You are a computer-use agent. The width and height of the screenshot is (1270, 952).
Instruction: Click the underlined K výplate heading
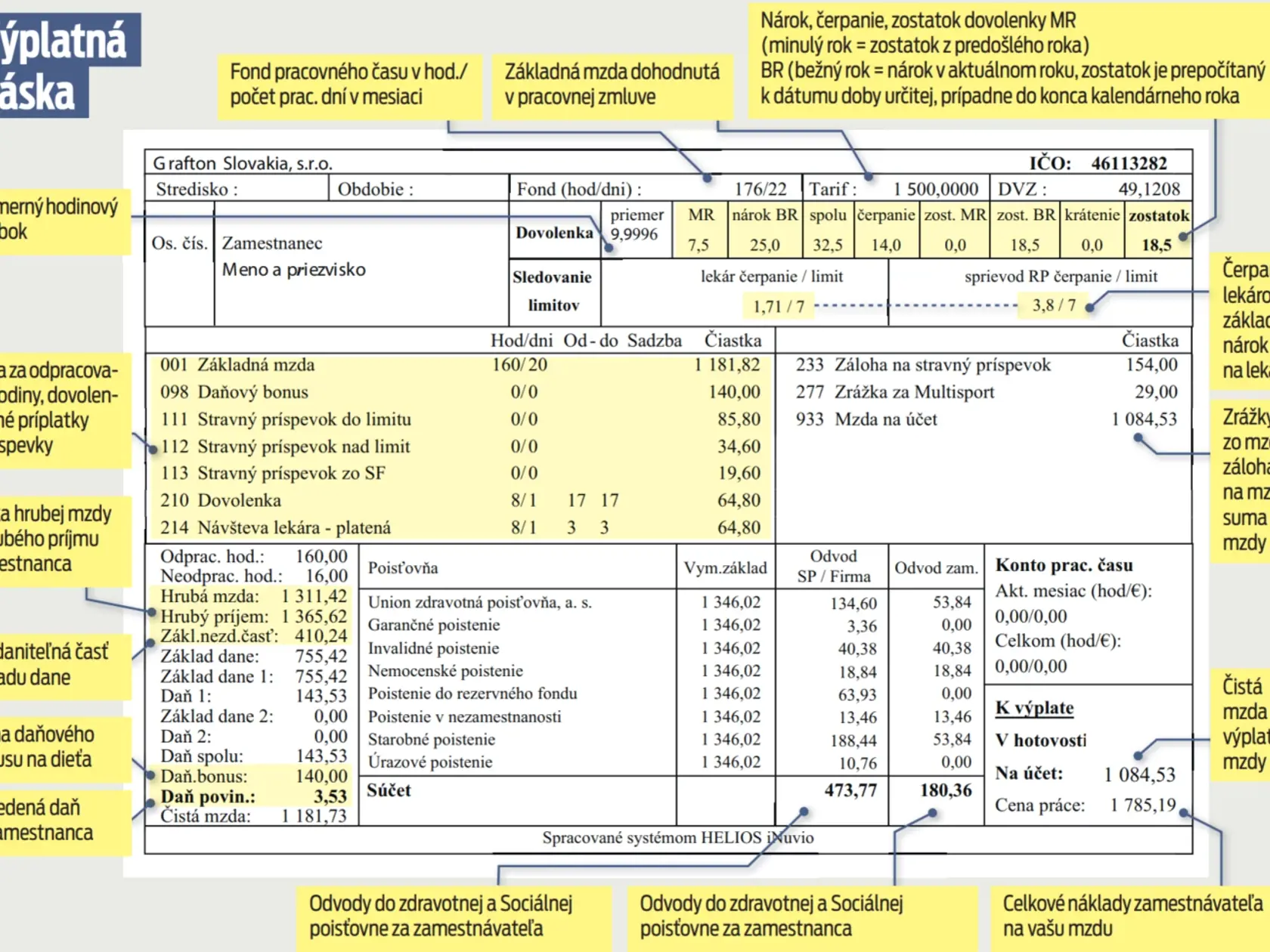1034,708
